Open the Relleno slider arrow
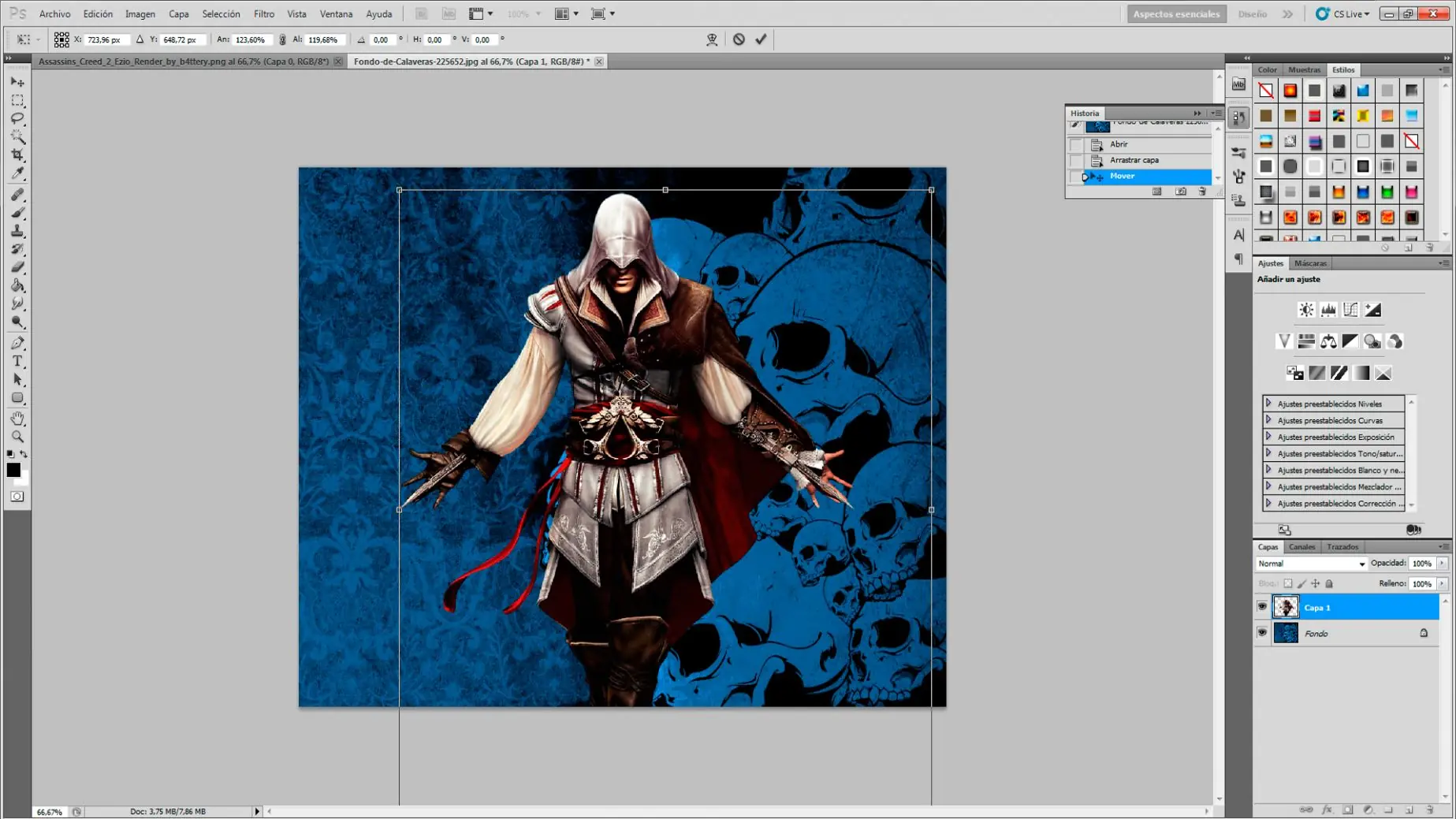1456x819 pixels. point(1442,584)
